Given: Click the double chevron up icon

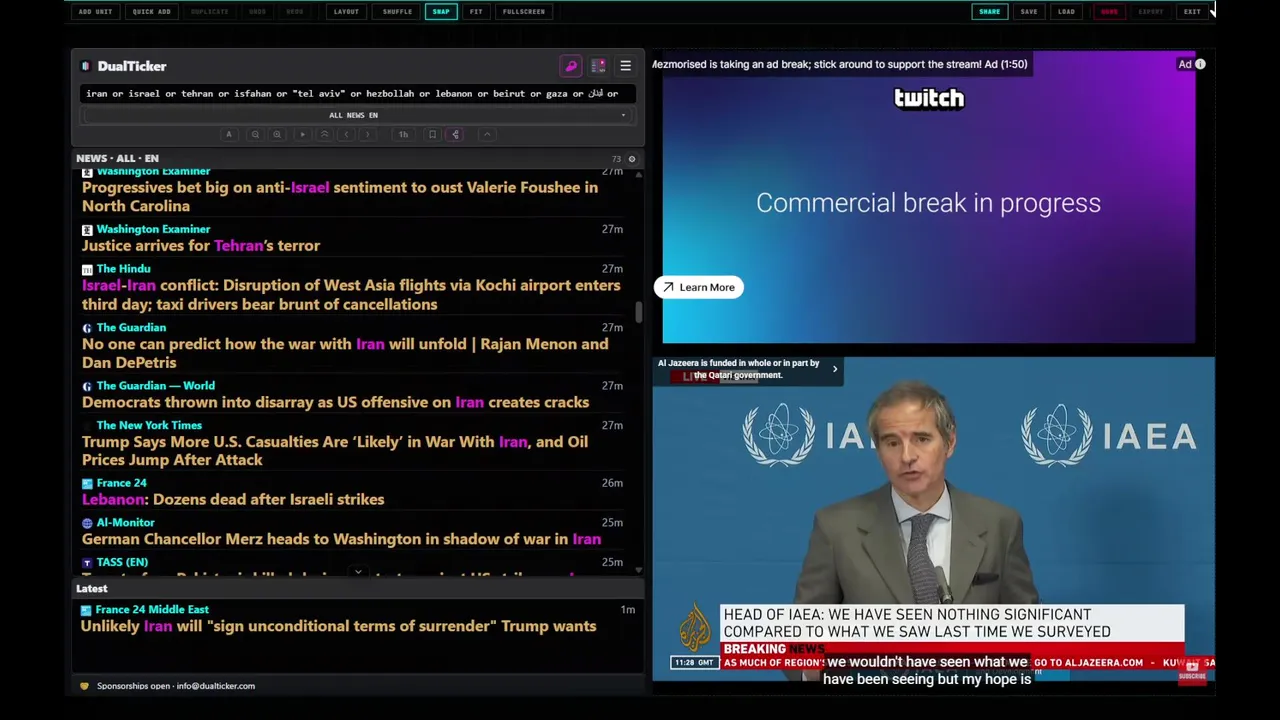Looking at the screenshot, I should click(x=324, y=134).
